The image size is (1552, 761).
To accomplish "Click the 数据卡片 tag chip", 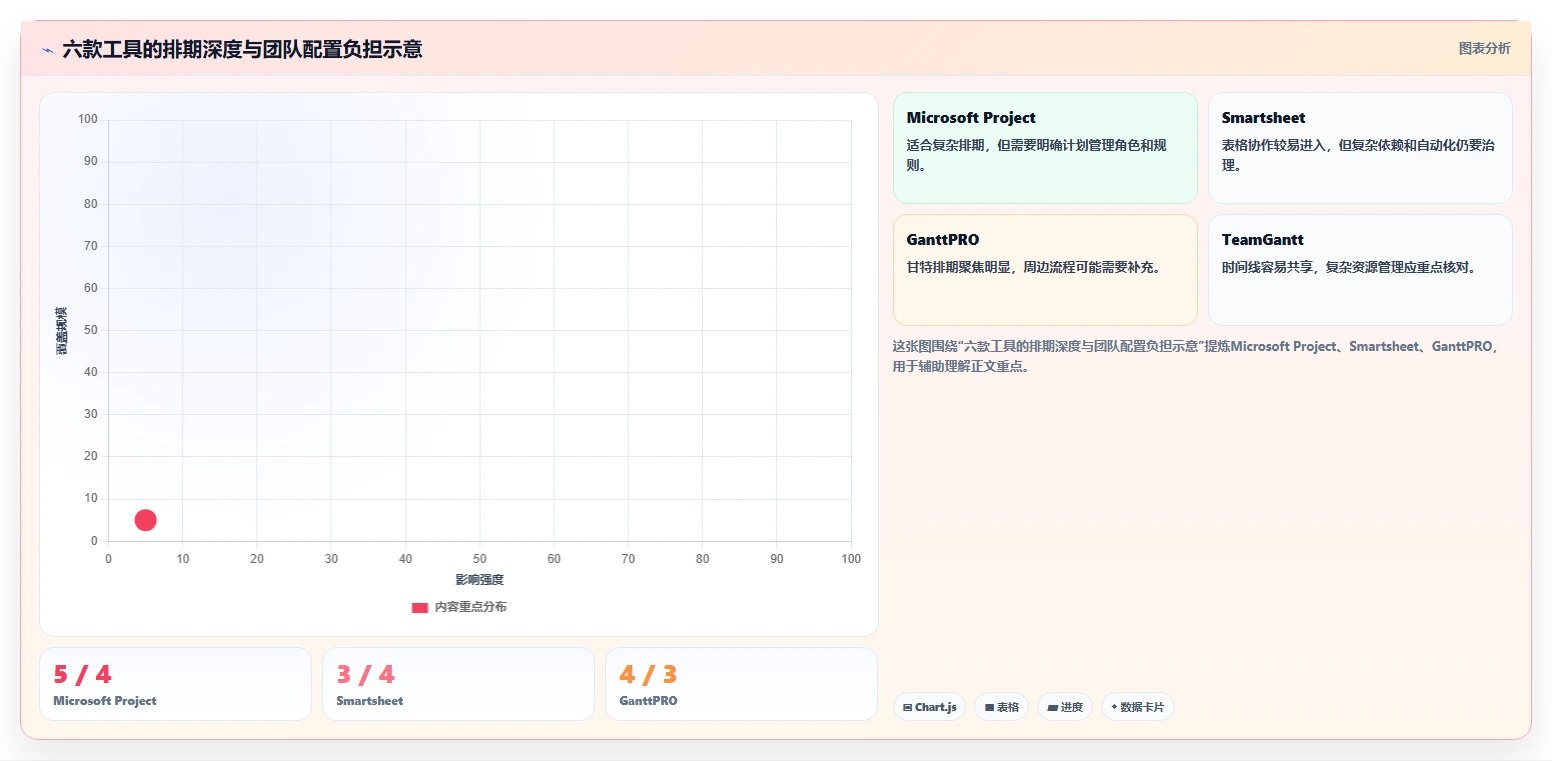I will pyautogui.click(x=1137, y=707).
